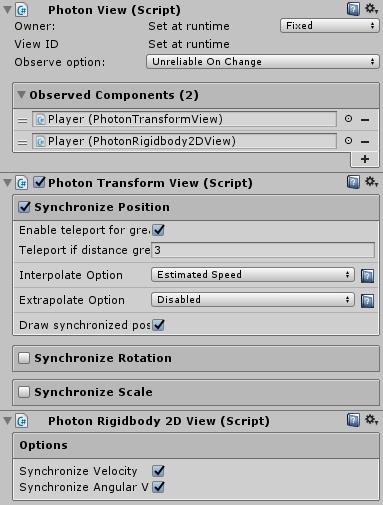Enable Synchronize Rotation checkbox
This screenshot has height=505, width=383.
coord(24,358)
